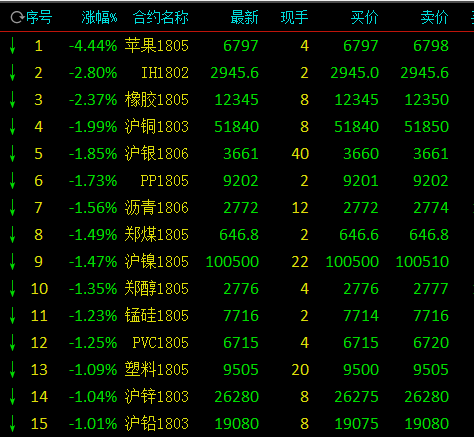Sort by the 最新 column header
474x437 pixels.
click(x=244, y=17)
